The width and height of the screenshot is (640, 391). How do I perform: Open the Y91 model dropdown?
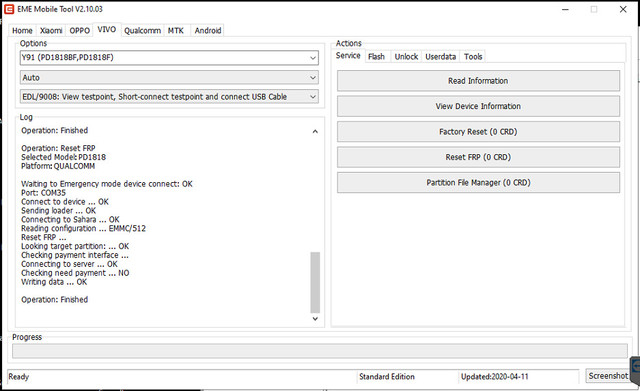point(169,58)
